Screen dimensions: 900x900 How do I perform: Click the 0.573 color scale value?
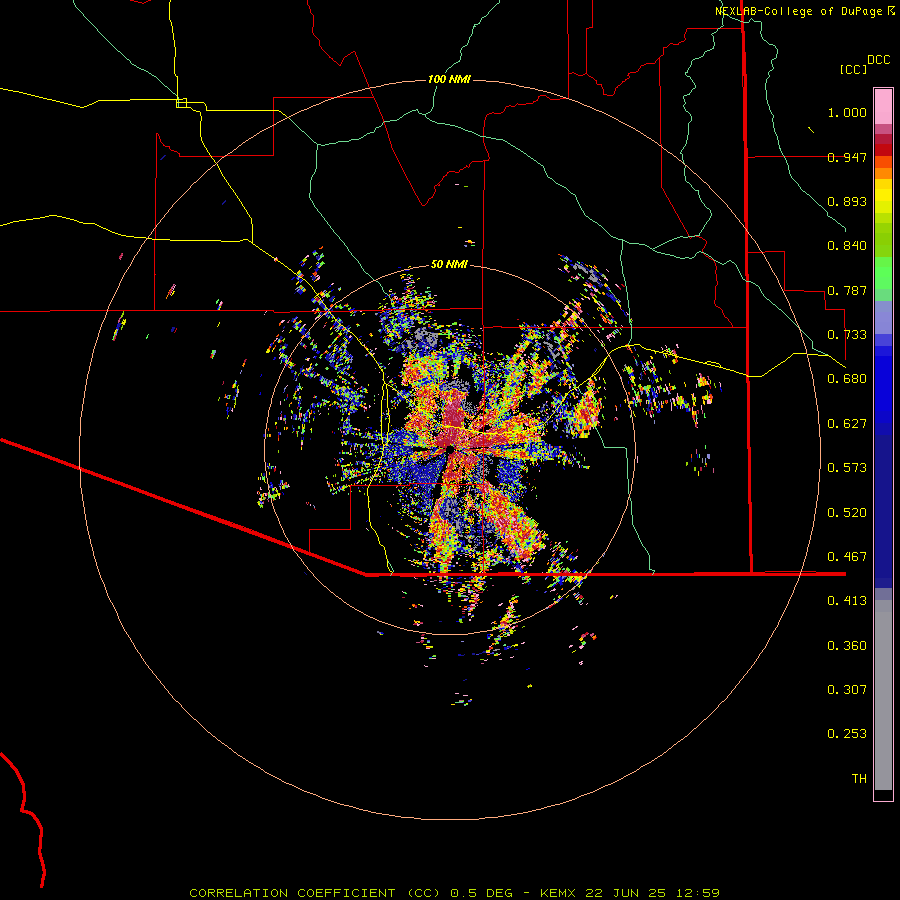(847, 468)
